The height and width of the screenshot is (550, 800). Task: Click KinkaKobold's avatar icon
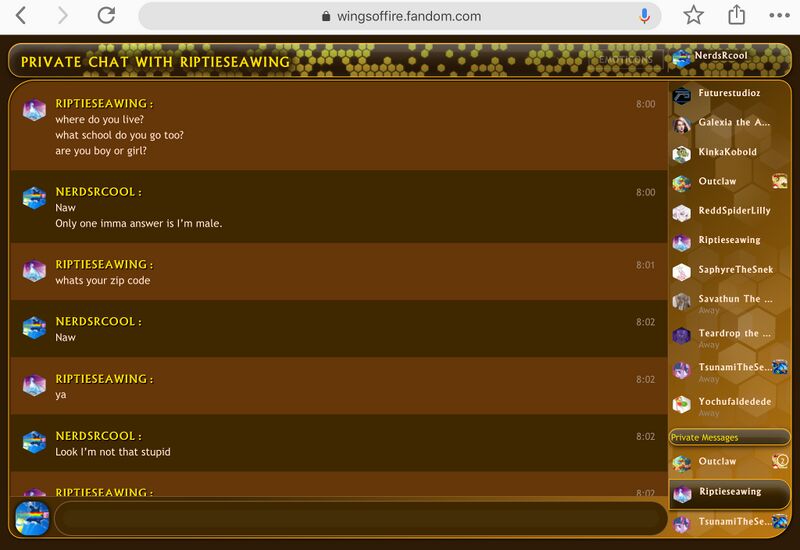pos(682,153)
